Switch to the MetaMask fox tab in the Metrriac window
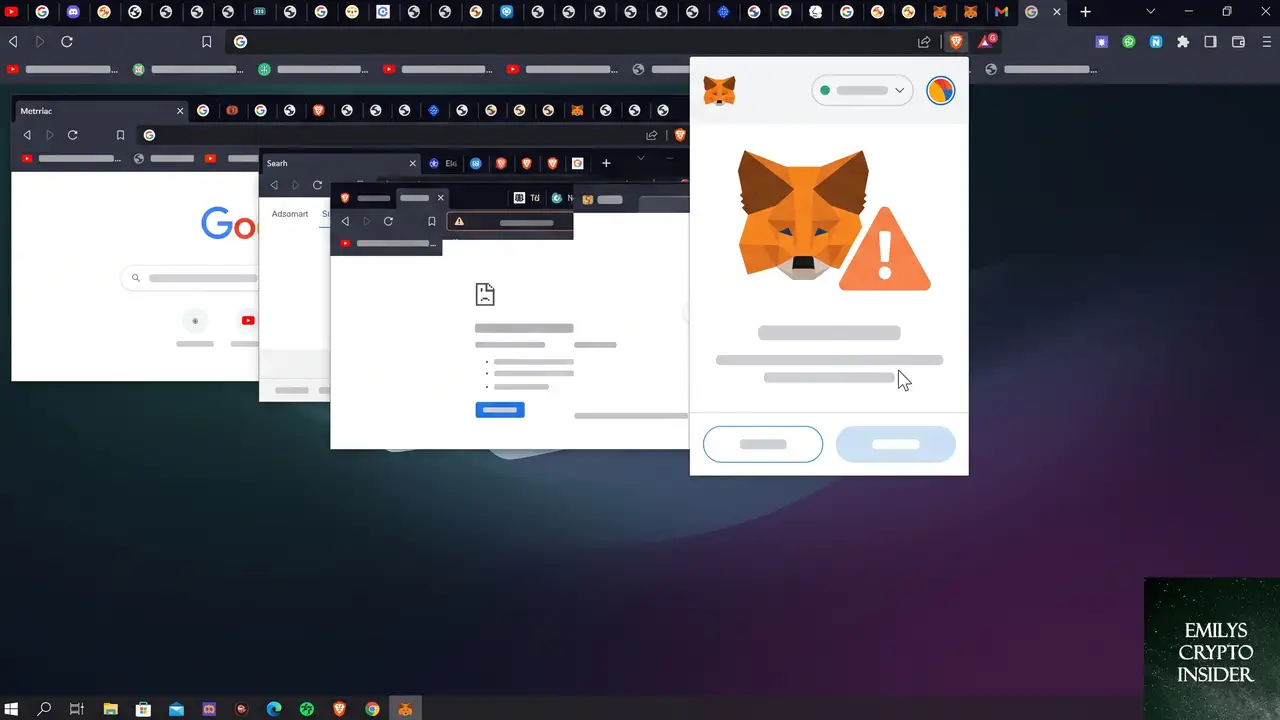The image size is (1280, 720). coord(577,111)
